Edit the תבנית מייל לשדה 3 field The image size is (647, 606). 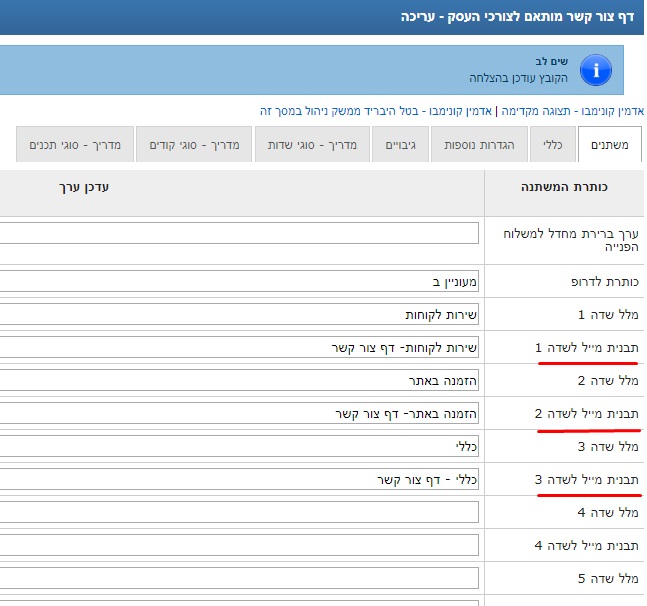[239, 479]
